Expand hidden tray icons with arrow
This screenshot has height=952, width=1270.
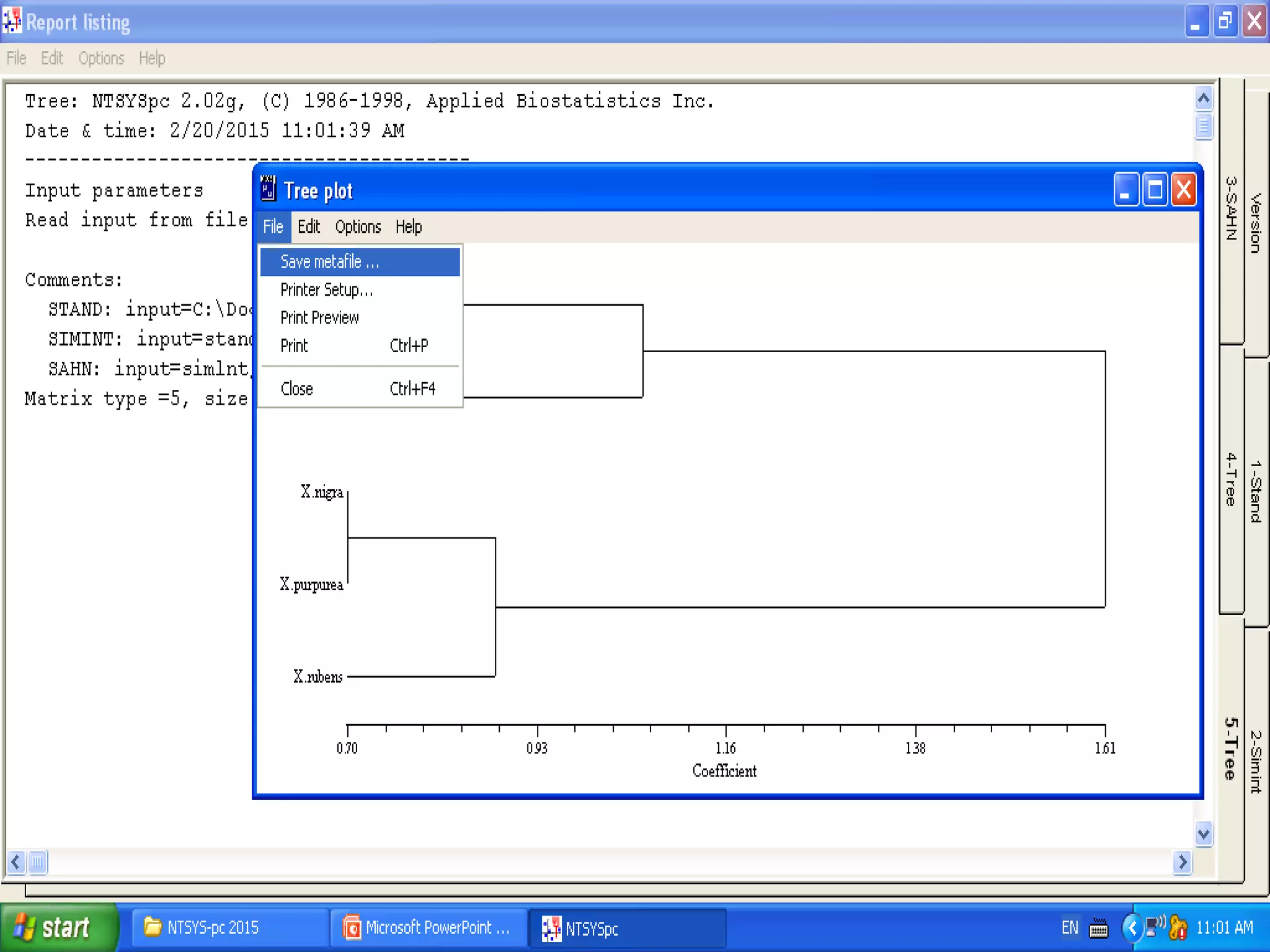[x=1132, y=928]
